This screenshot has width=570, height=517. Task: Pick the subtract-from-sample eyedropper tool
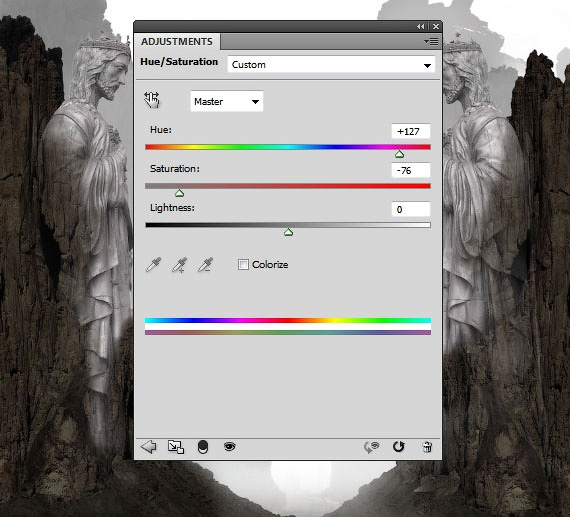click(205, 265)
